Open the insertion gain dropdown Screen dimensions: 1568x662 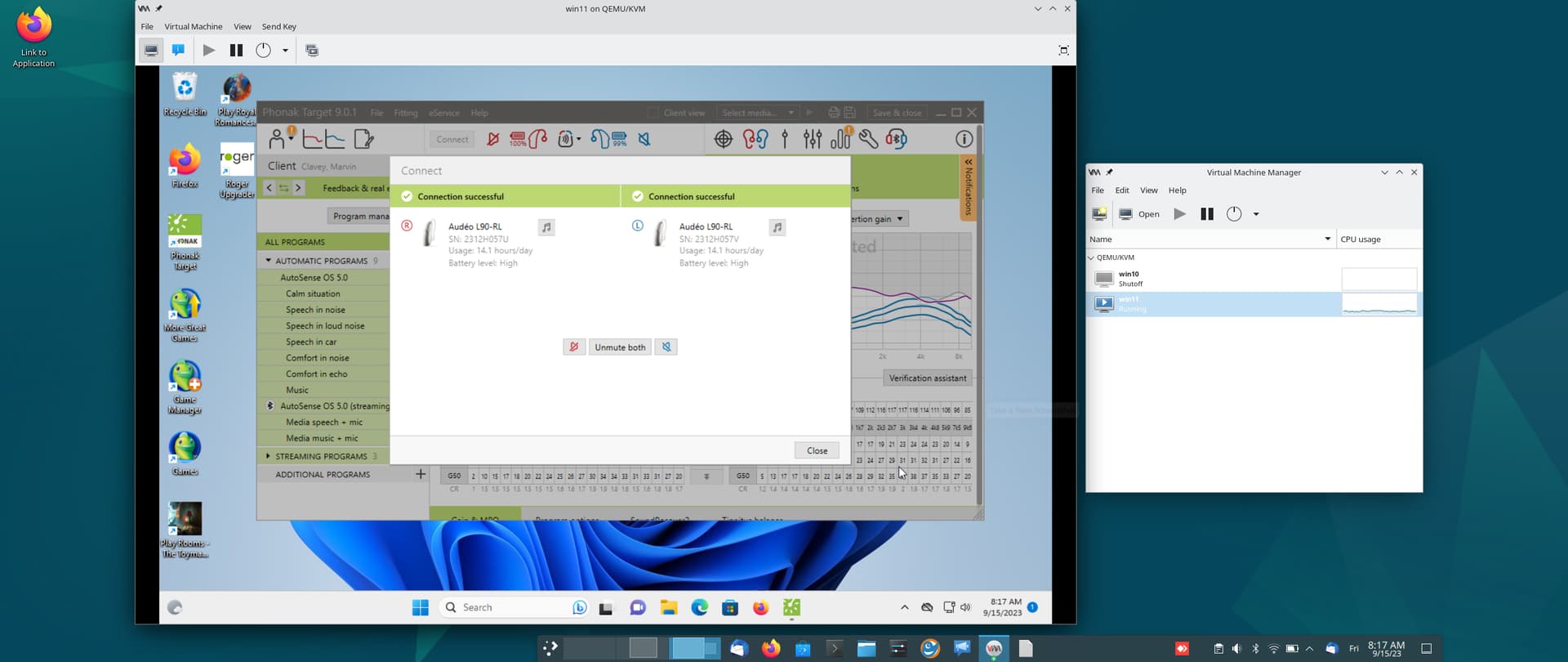point(879,219)
